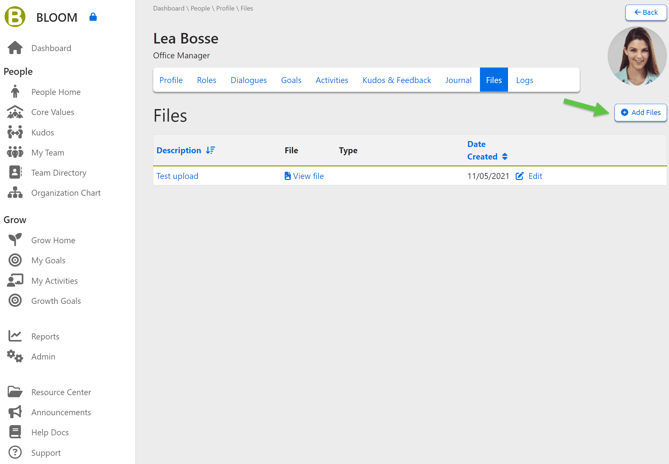
Task: Click the My Activities icon
Action: [15, 280]
